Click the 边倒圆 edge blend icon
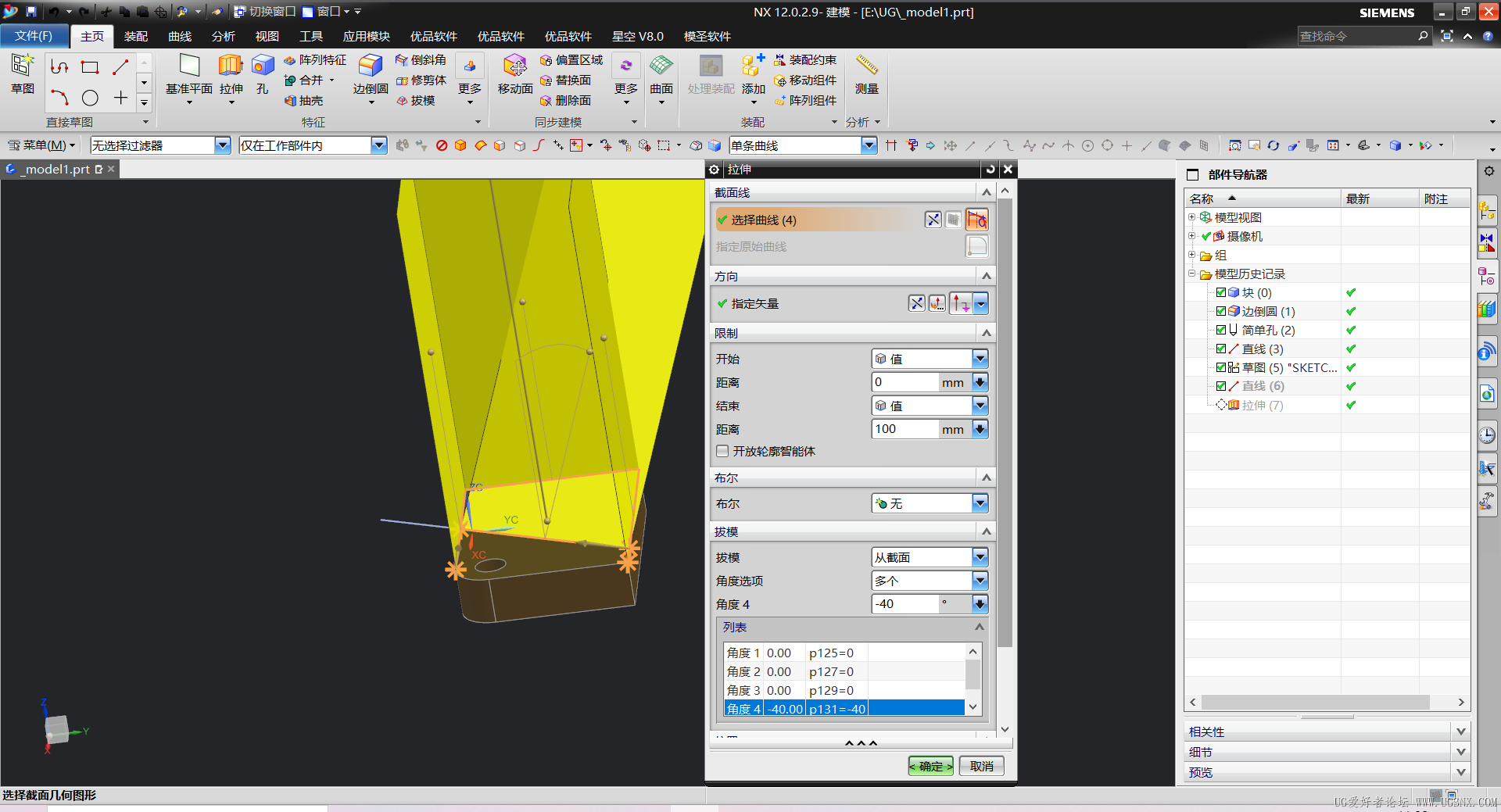The height and width of the screenshot is (812, 1501). [371, 74]
